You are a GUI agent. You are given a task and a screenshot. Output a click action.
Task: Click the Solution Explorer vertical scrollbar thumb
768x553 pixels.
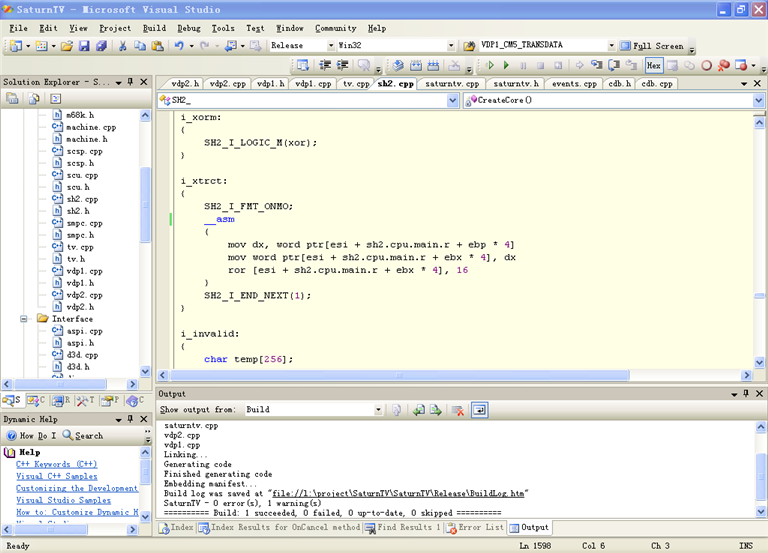coord(145,204)
